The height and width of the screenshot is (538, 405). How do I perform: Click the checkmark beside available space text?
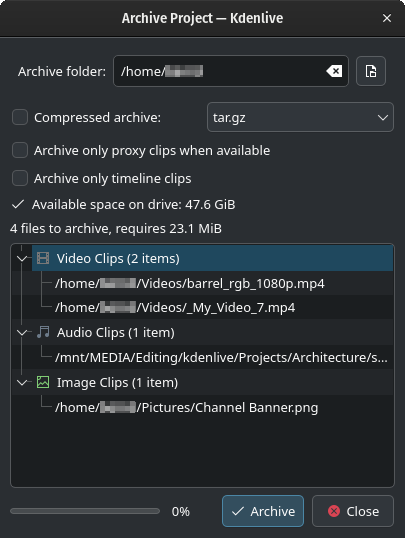18,204
